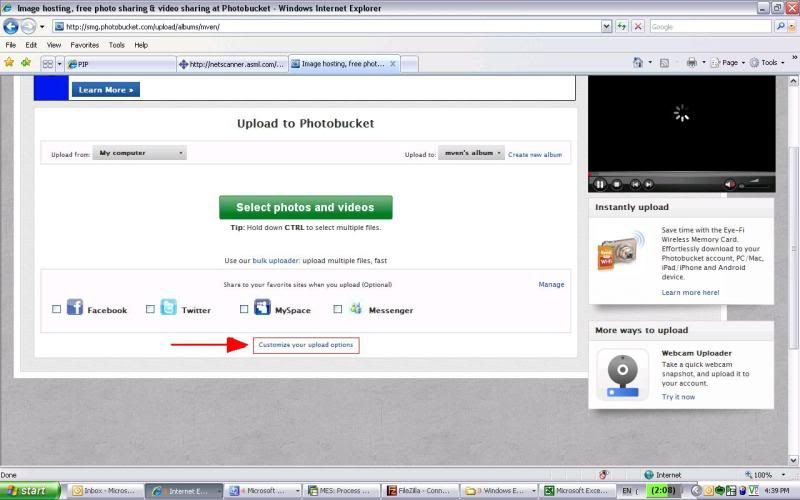Click the Manage link for sharing sites
The height and width of the screenshot is (500, 800).
tap(552, 284)
